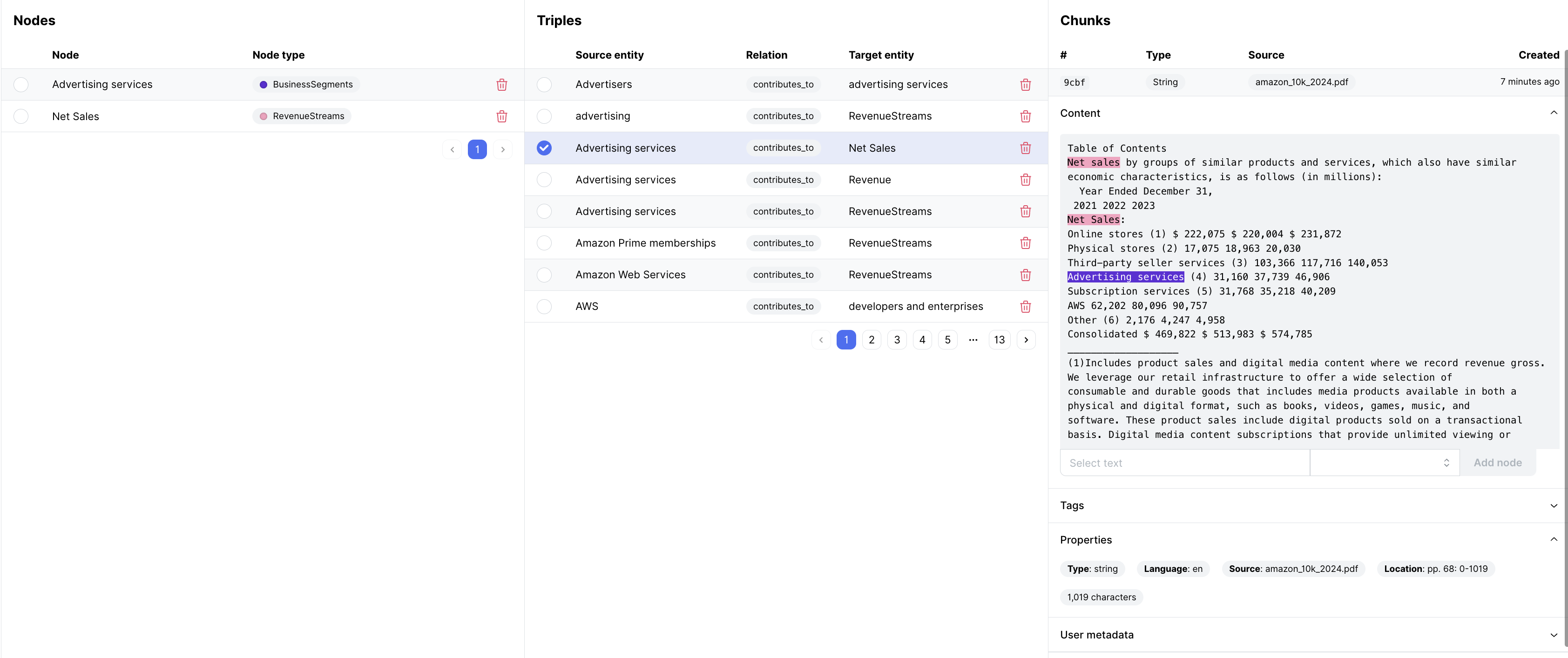
Task: Click the Created column header in Chunks
Action: coord(1538,55)
